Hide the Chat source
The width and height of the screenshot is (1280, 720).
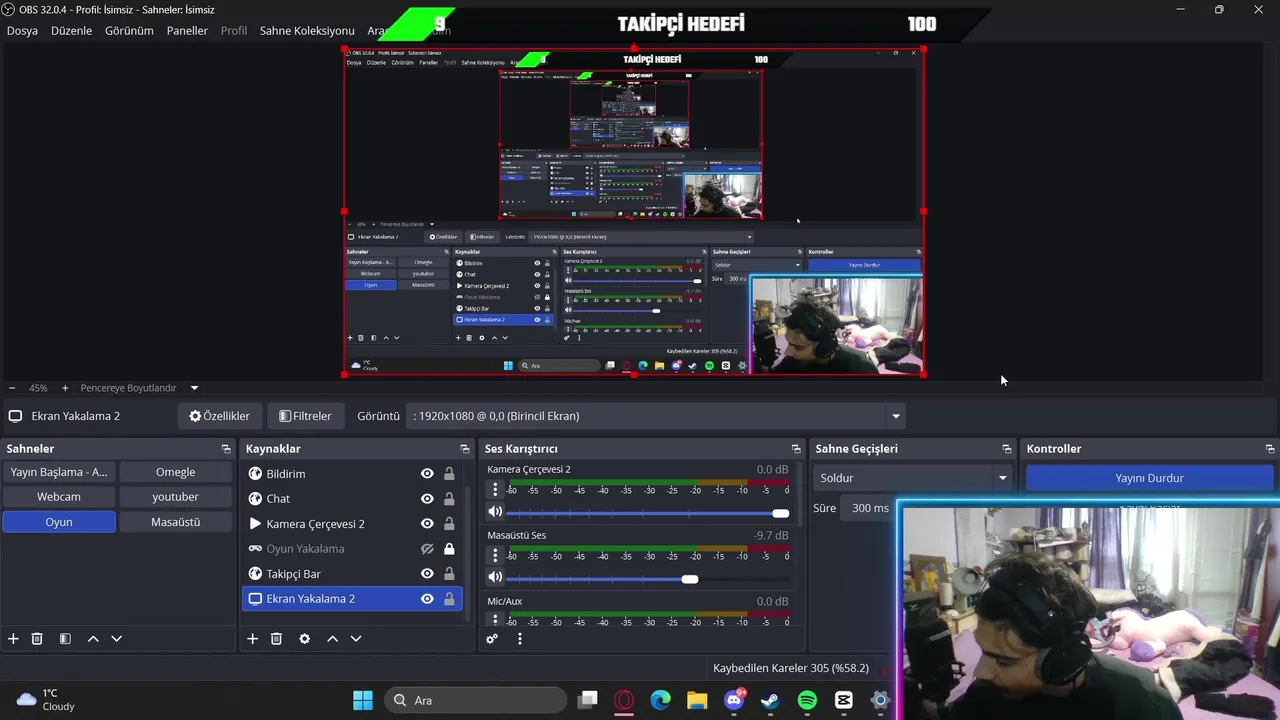click(427, 499)
